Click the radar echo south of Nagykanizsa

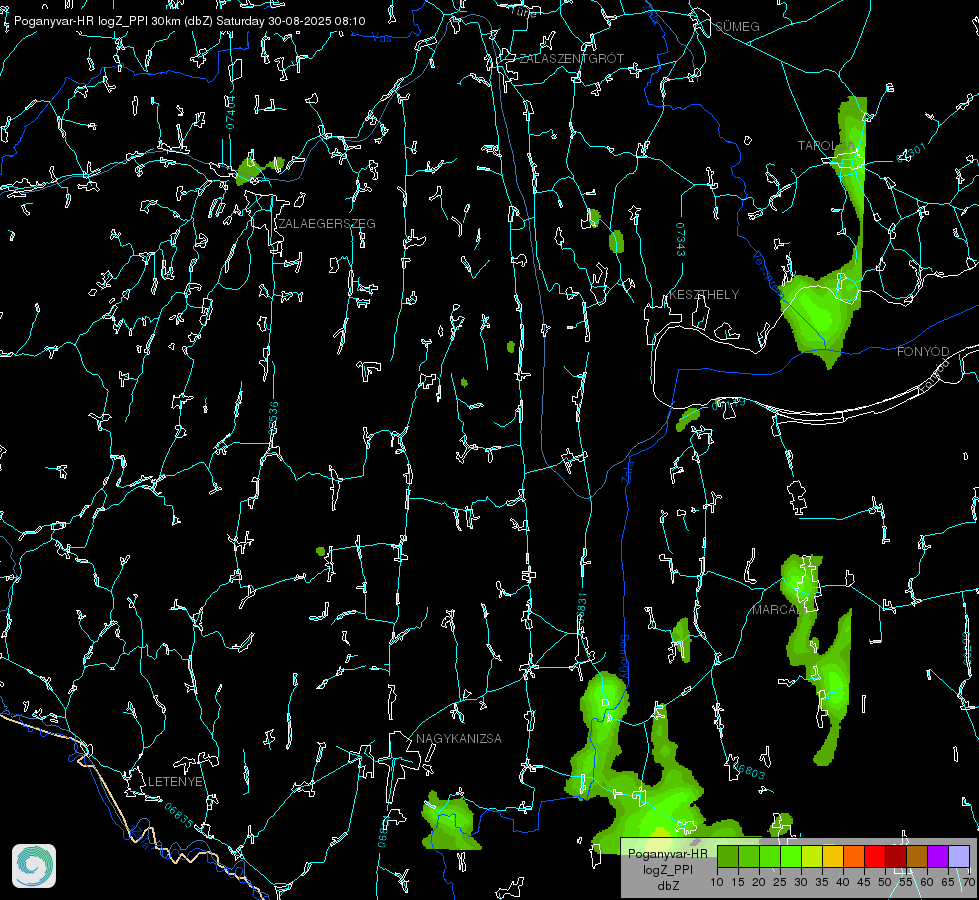click(x=450, y=823)
